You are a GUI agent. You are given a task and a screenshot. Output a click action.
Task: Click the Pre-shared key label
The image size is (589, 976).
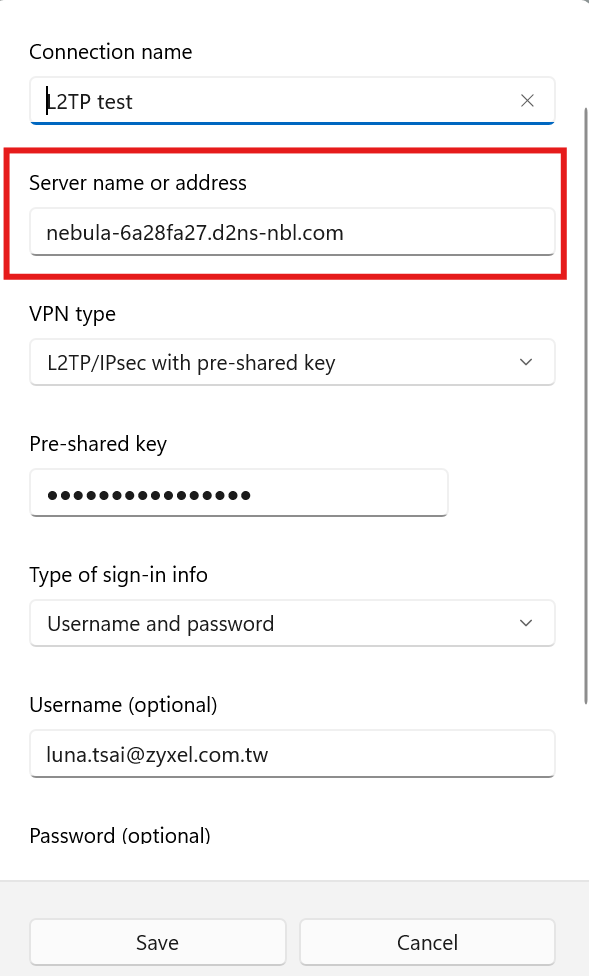[98, 444]
